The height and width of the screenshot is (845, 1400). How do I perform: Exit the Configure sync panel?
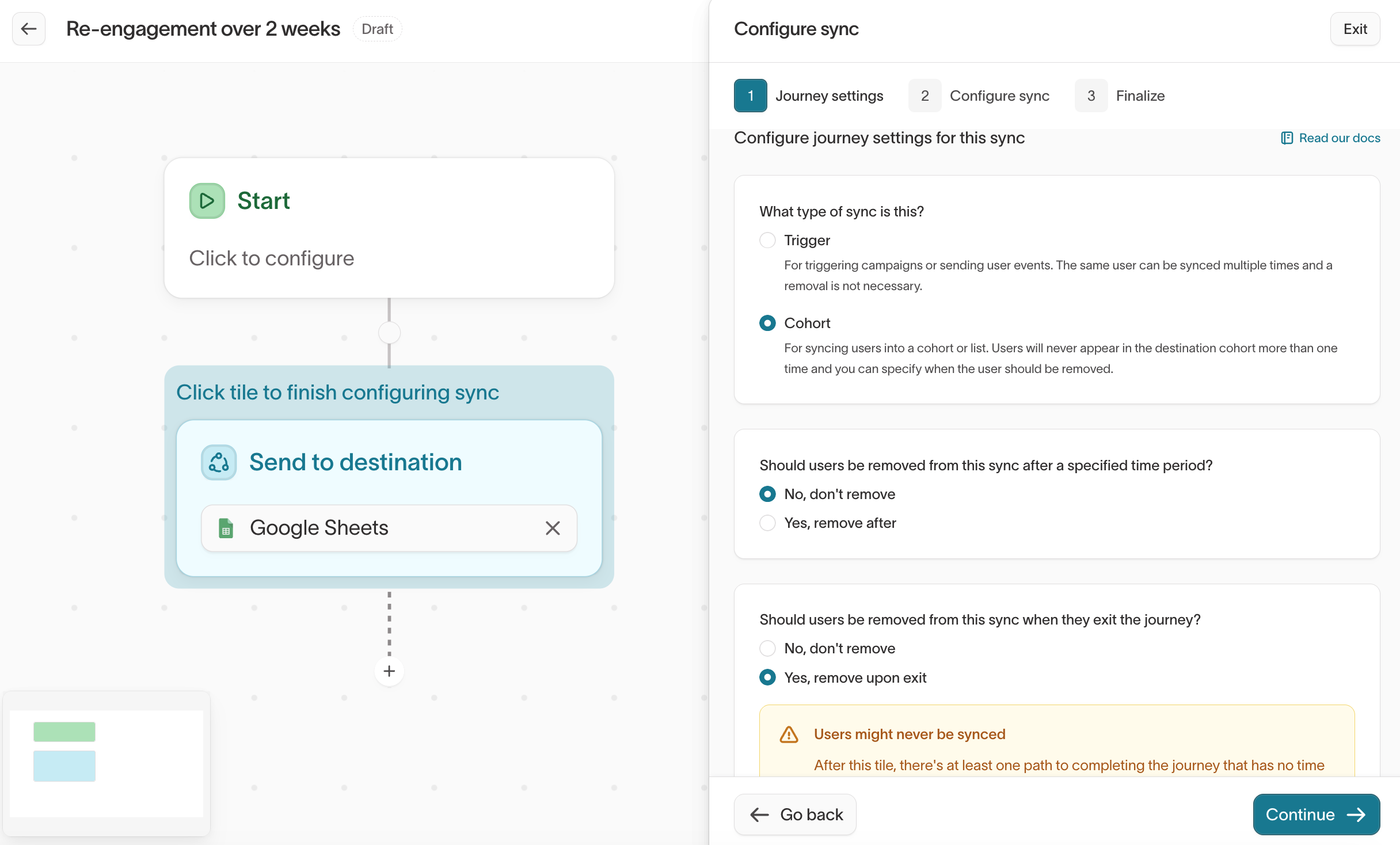pos(1355,29)
